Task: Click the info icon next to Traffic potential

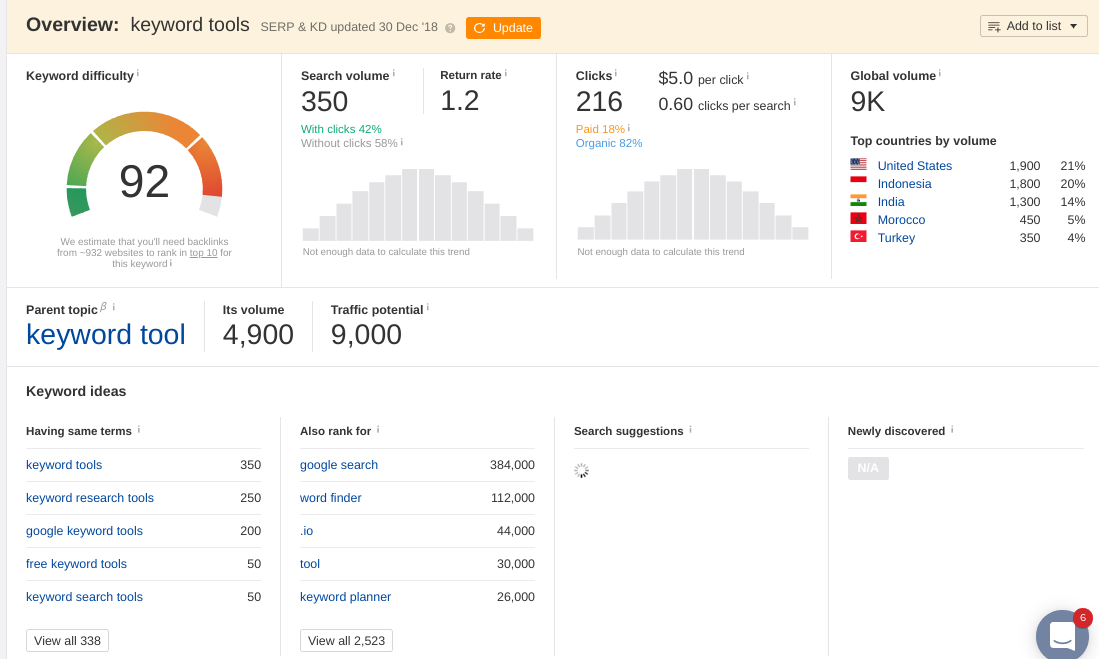Action: click(428, 307)
